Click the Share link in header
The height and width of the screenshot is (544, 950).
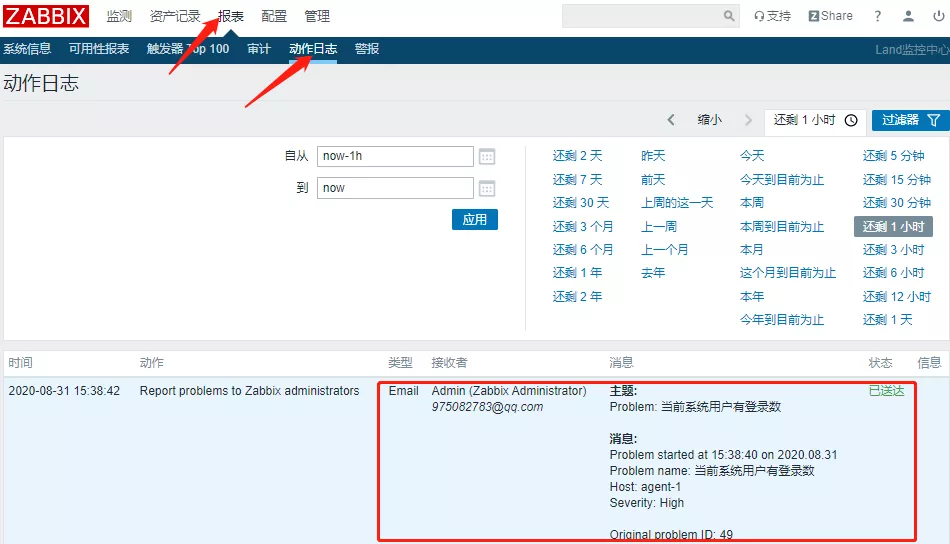pyautogui.click(x=831, y=16)
